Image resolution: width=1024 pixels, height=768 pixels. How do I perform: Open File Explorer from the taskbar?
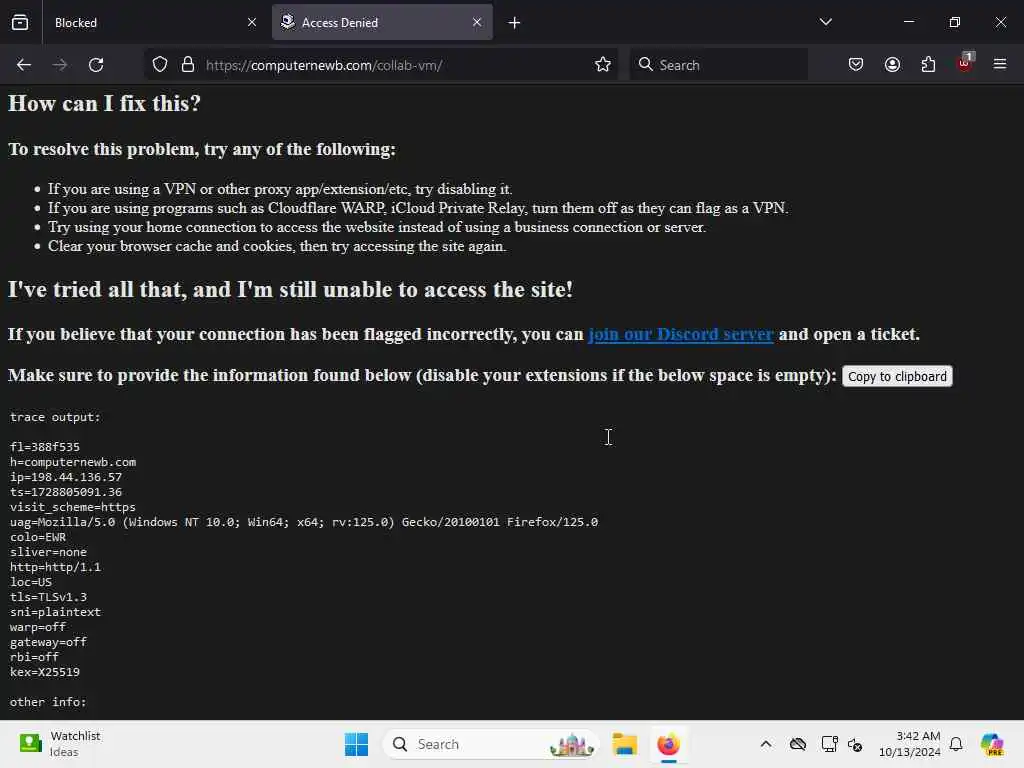pos(624,744)
